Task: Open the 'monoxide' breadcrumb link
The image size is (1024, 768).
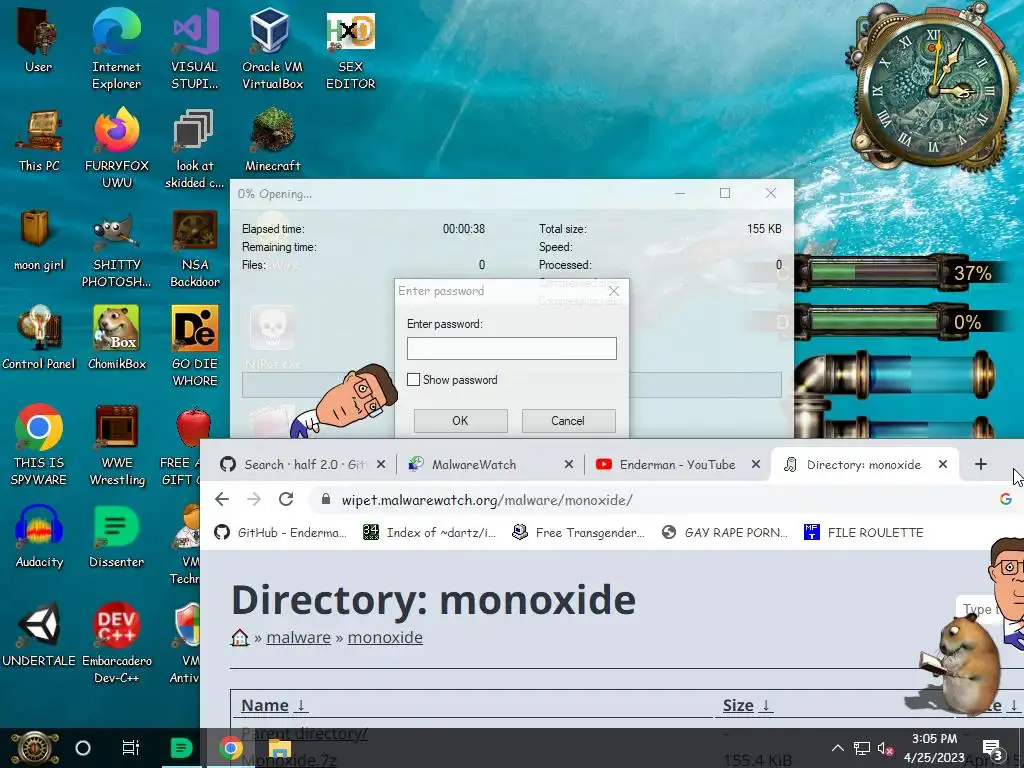Action: [385, 637]
